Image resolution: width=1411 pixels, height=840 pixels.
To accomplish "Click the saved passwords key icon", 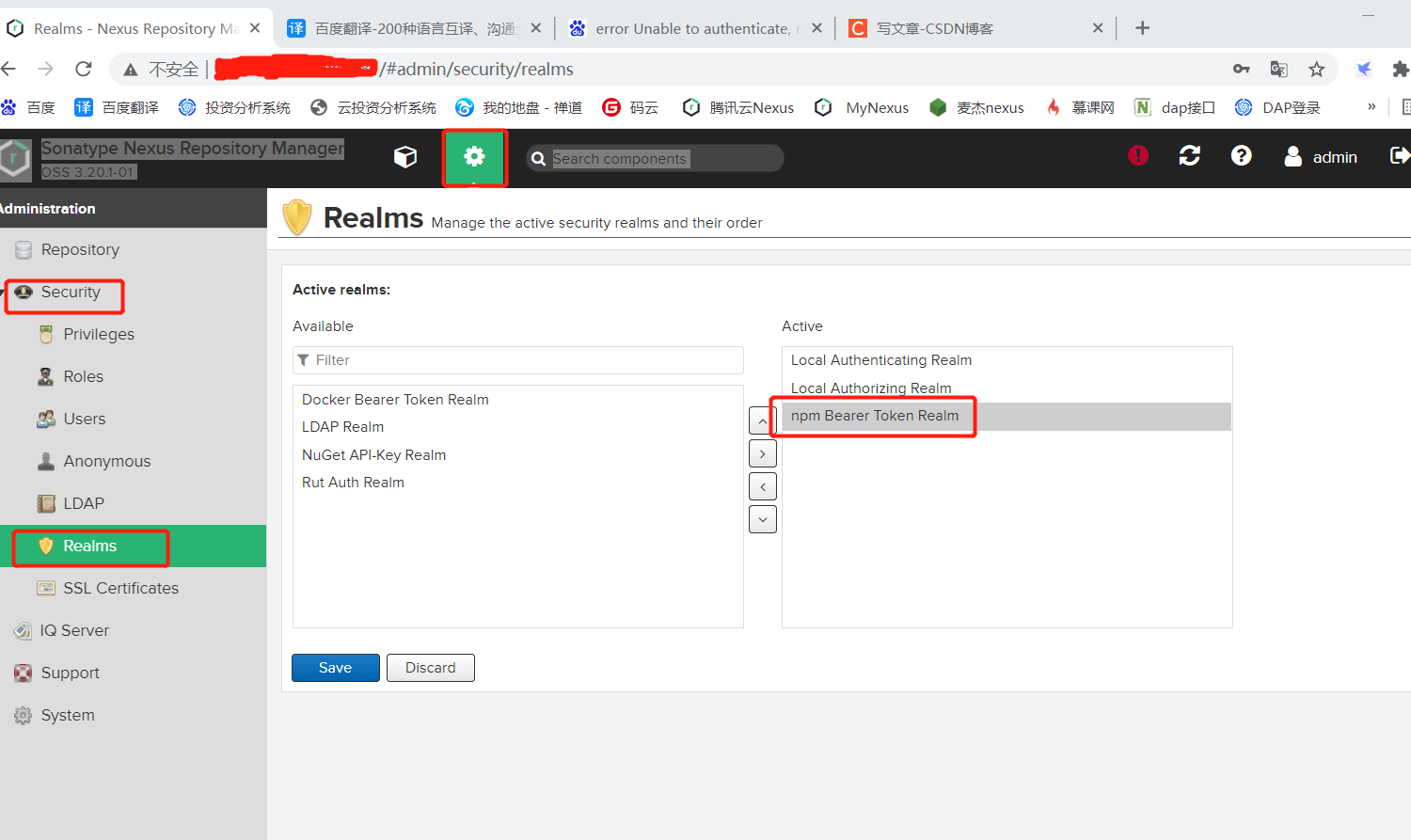I will pyautogui.click(x=1242, y=69).
